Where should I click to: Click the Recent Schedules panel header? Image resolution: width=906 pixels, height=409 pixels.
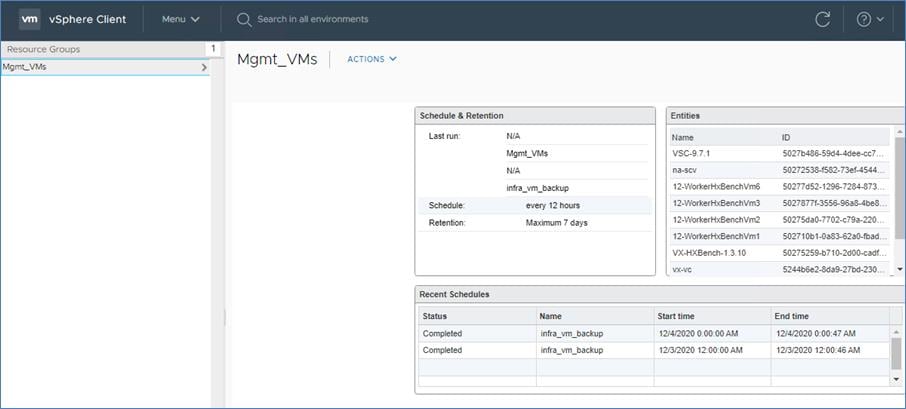(x=660, y=294)
